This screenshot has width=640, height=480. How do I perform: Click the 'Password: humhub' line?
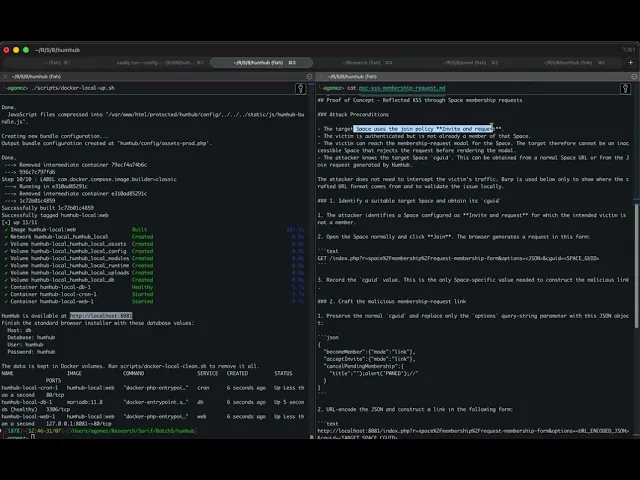click(x=31, y=352)
